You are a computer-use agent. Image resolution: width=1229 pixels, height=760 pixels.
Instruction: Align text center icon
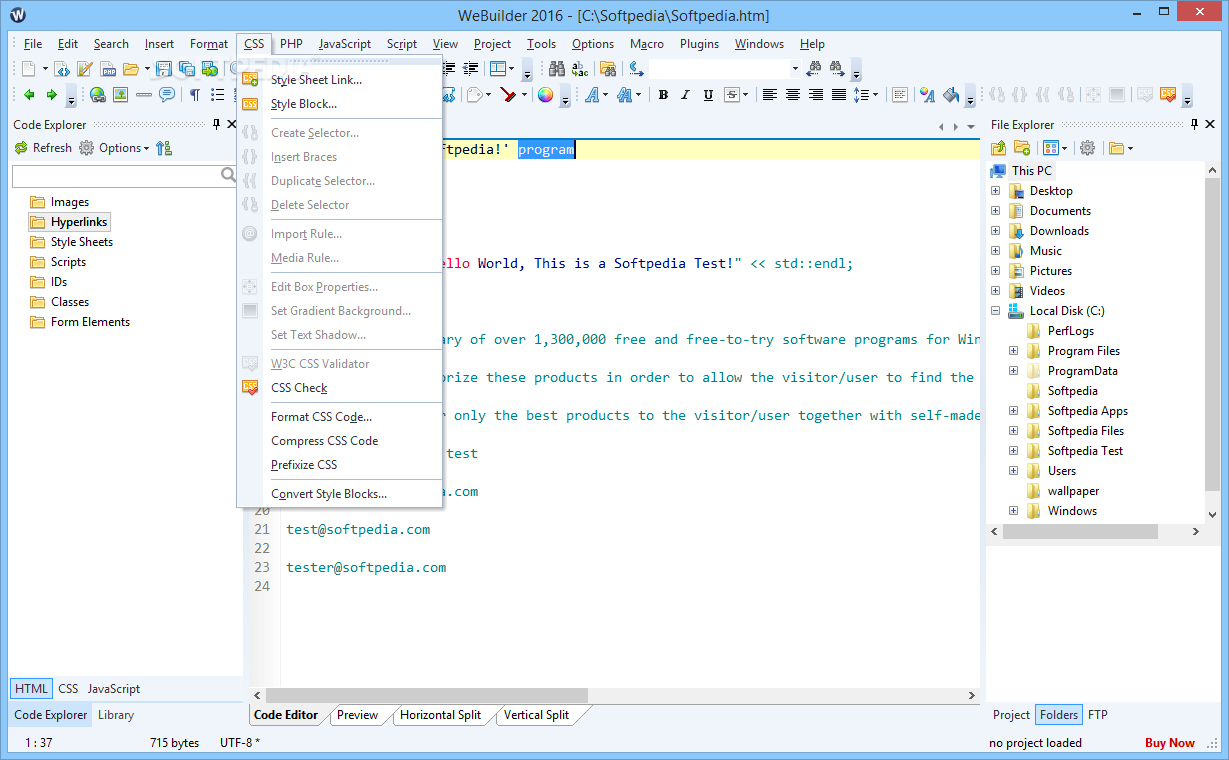tap(792, 95)
